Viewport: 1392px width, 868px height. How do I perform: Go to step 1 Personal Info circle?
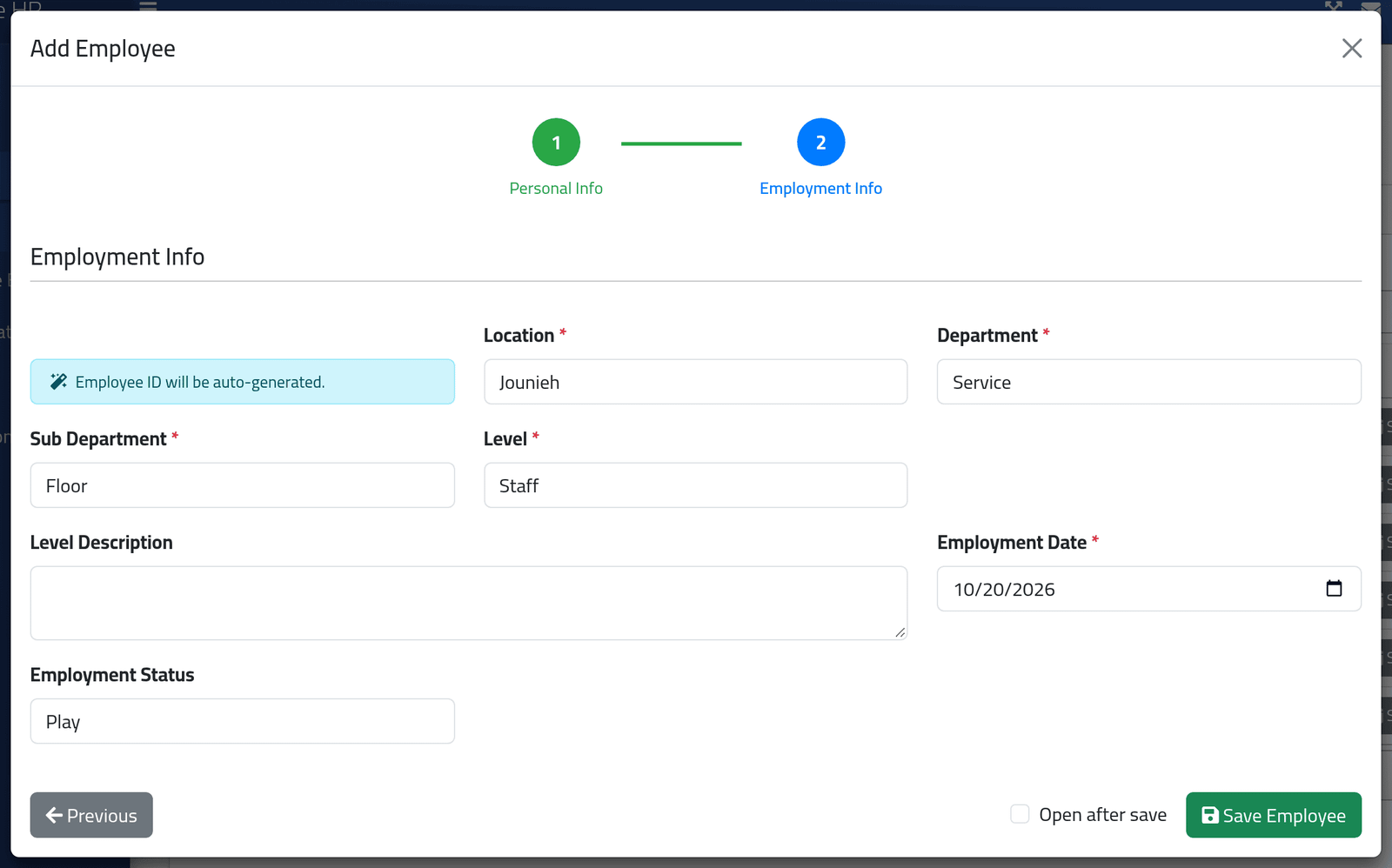[556, 142]
